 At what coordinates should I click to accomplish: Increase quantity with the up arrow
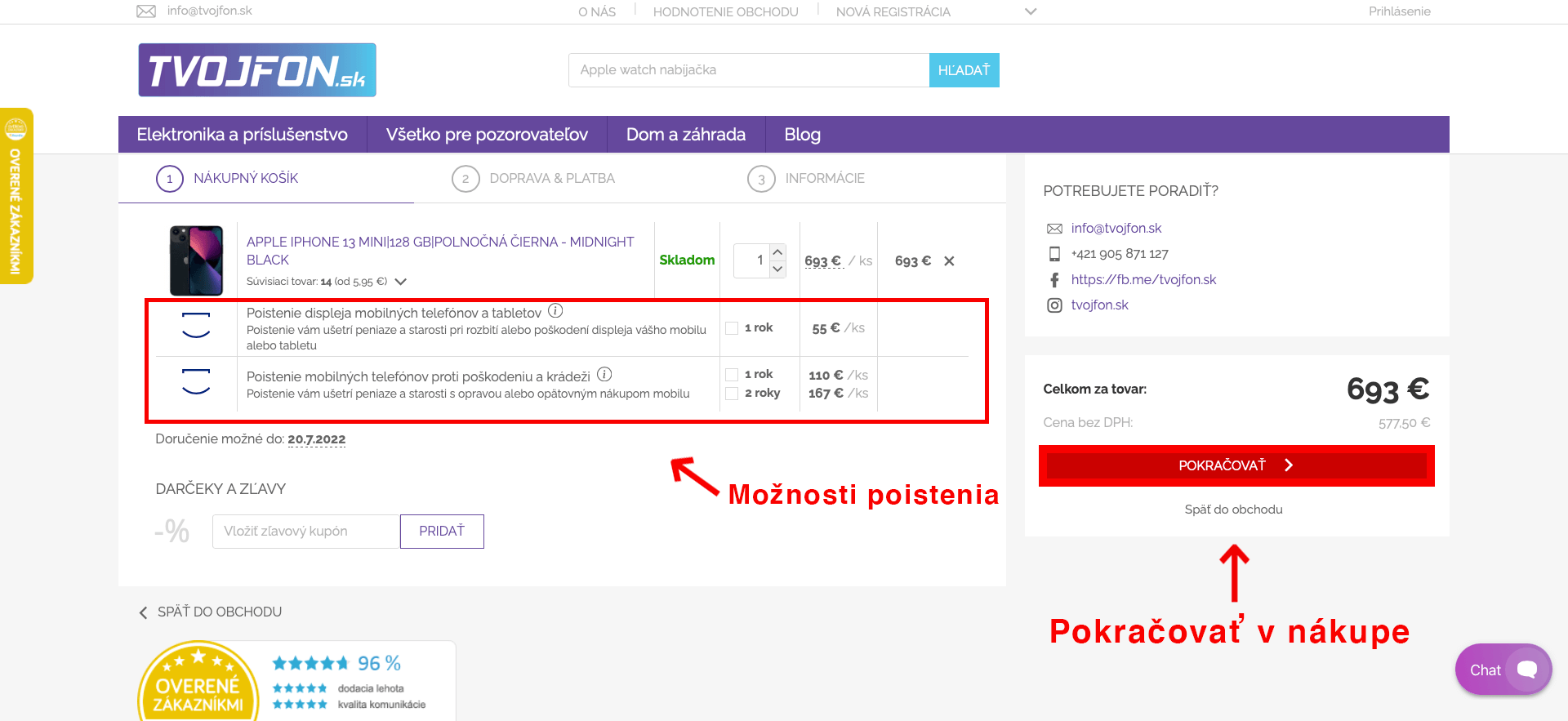pos(777,252)
